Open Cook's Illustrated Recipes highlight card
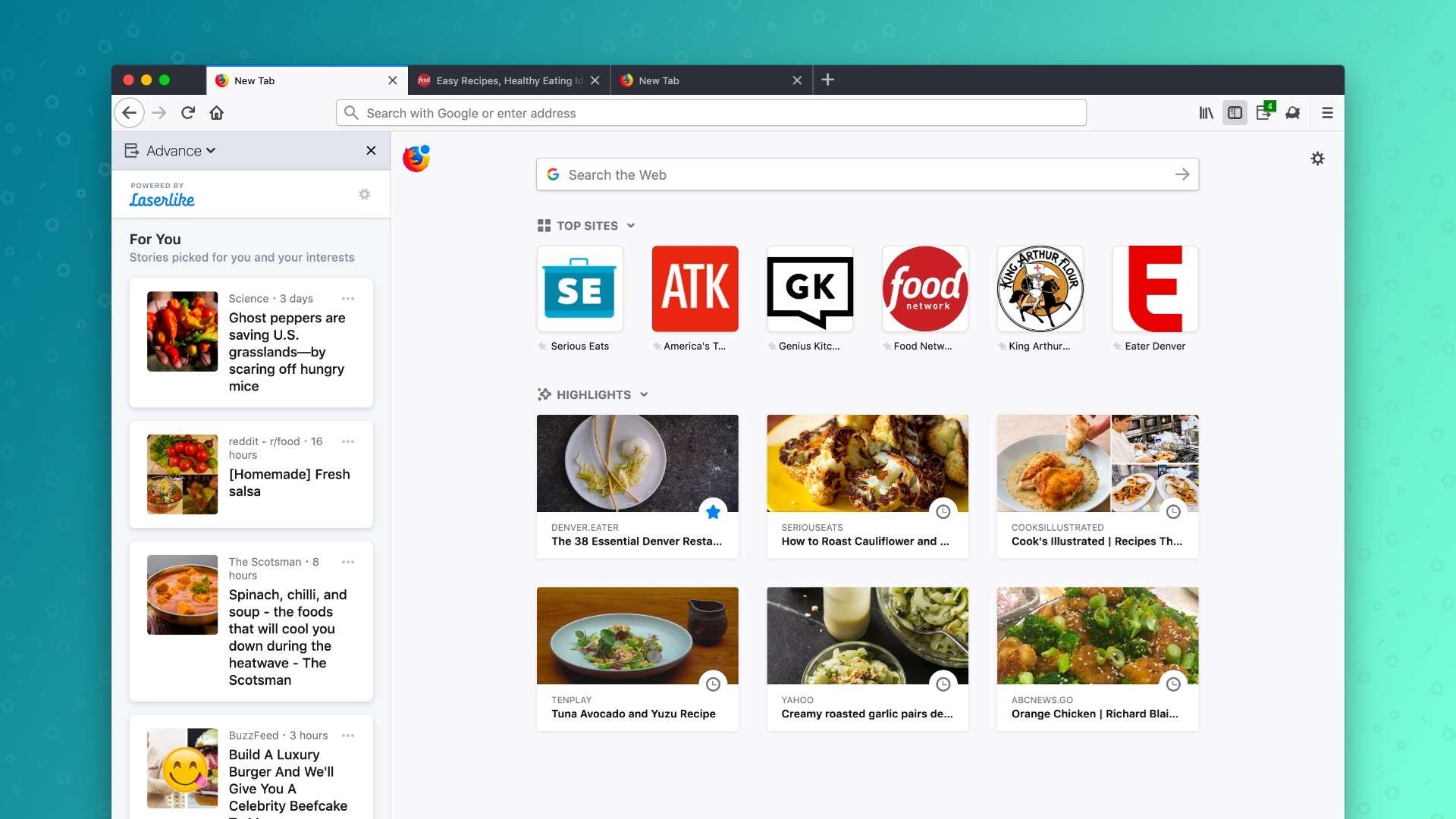 (1097, 487)
